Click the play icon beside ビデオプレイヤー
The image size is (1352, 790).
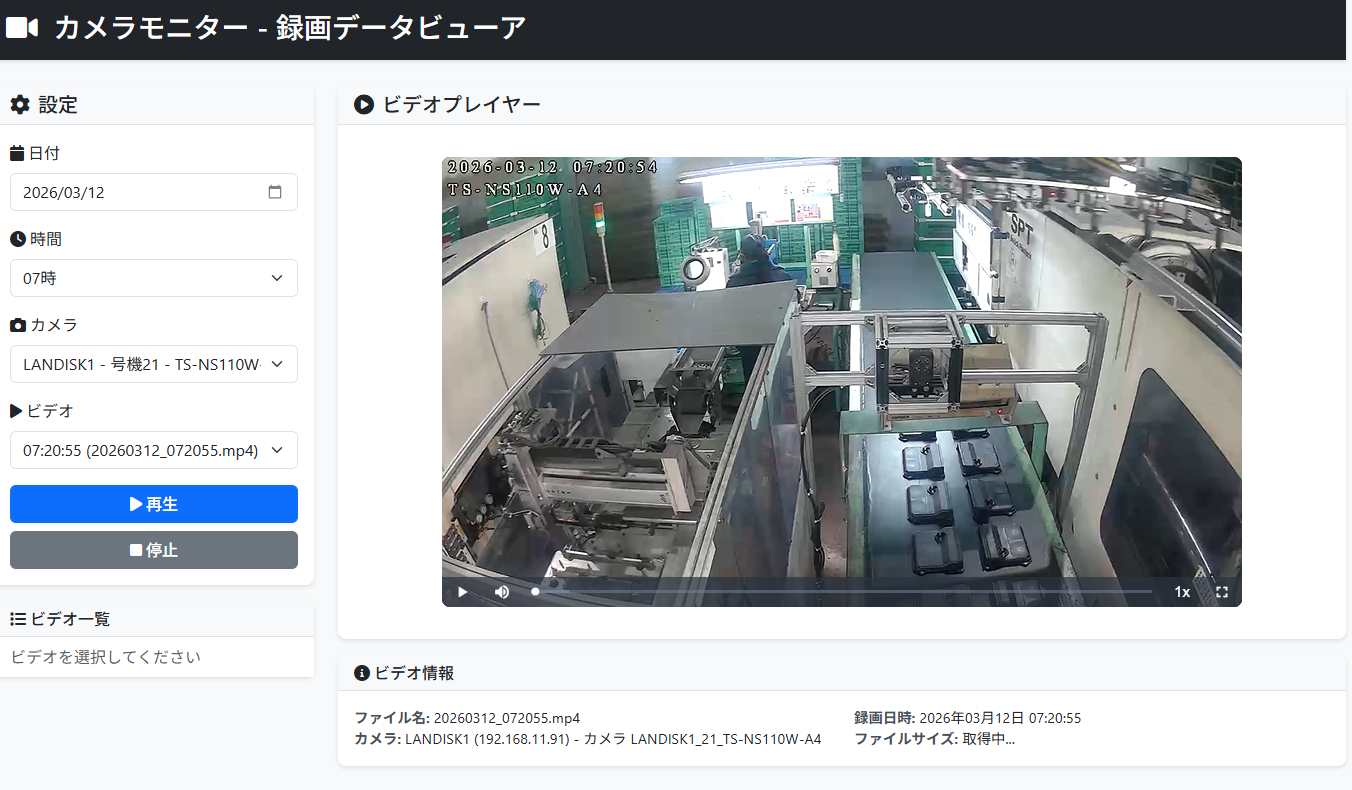[x=362, y=104]
